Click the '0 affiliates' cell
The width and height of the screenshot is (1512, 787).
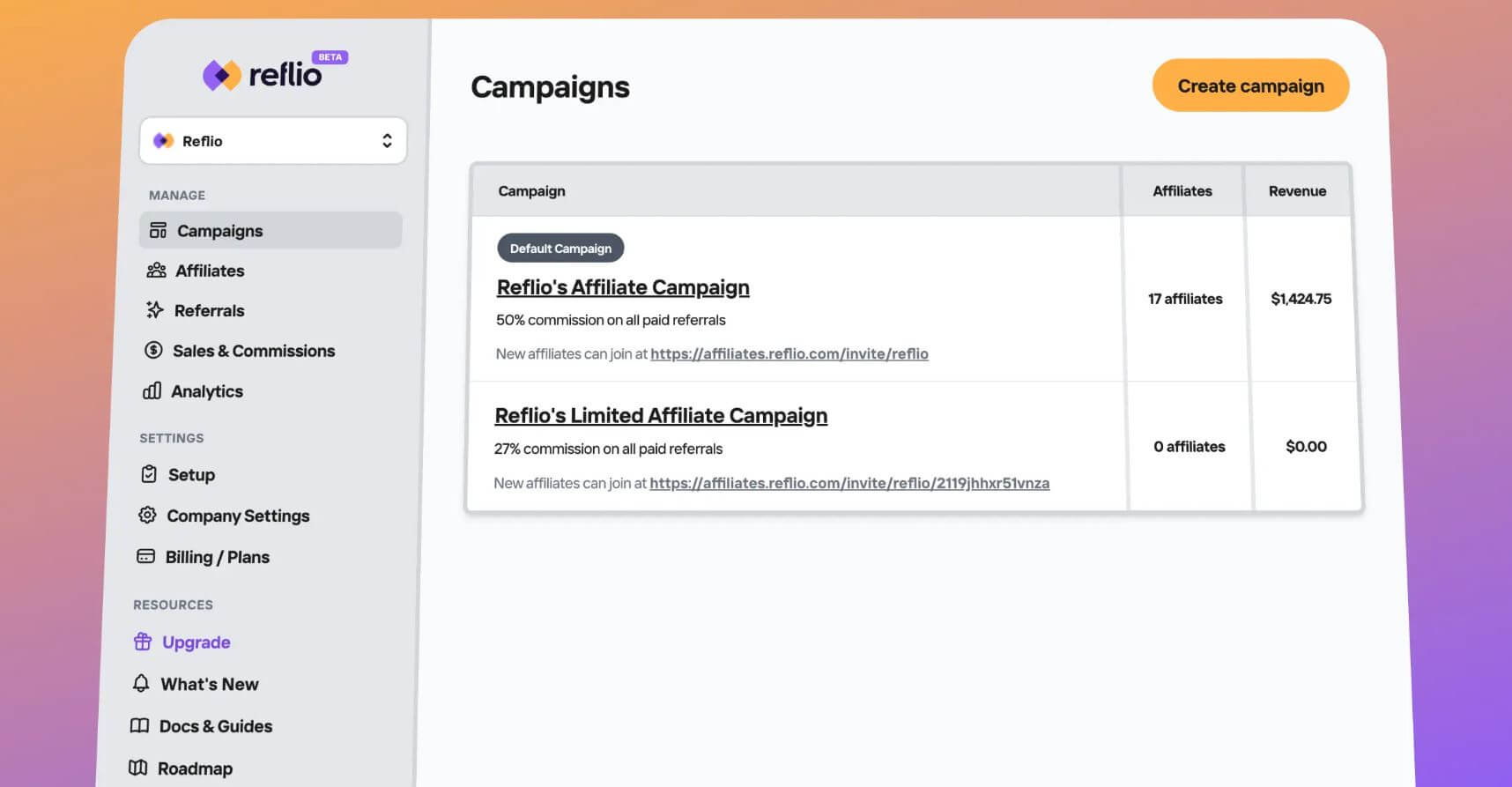1190,447
